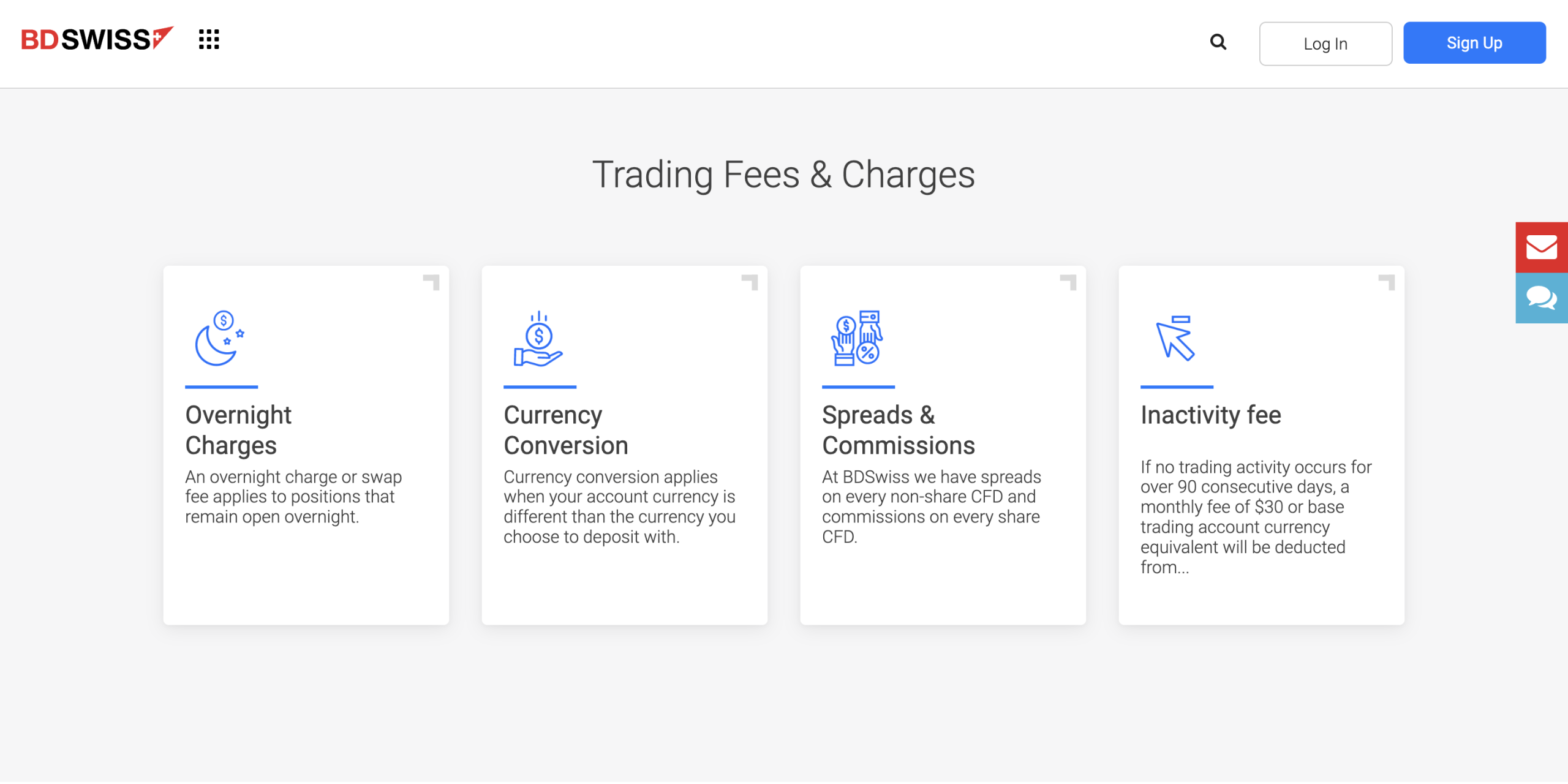The width and height of the screenshot is (1568, 784).
Task: Click the BDSwiss logo
Action: click(97, 39)
